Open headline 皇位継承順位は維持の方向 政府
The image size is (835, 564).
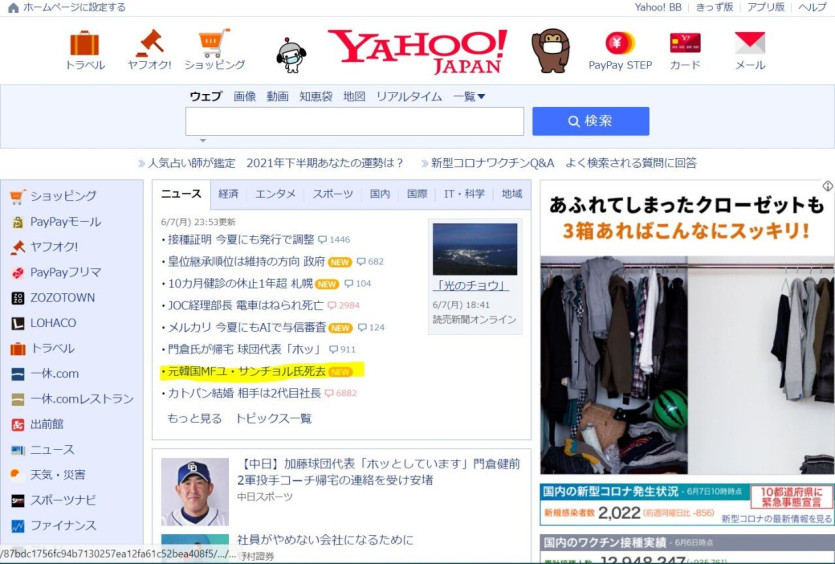tap(246, 261)
